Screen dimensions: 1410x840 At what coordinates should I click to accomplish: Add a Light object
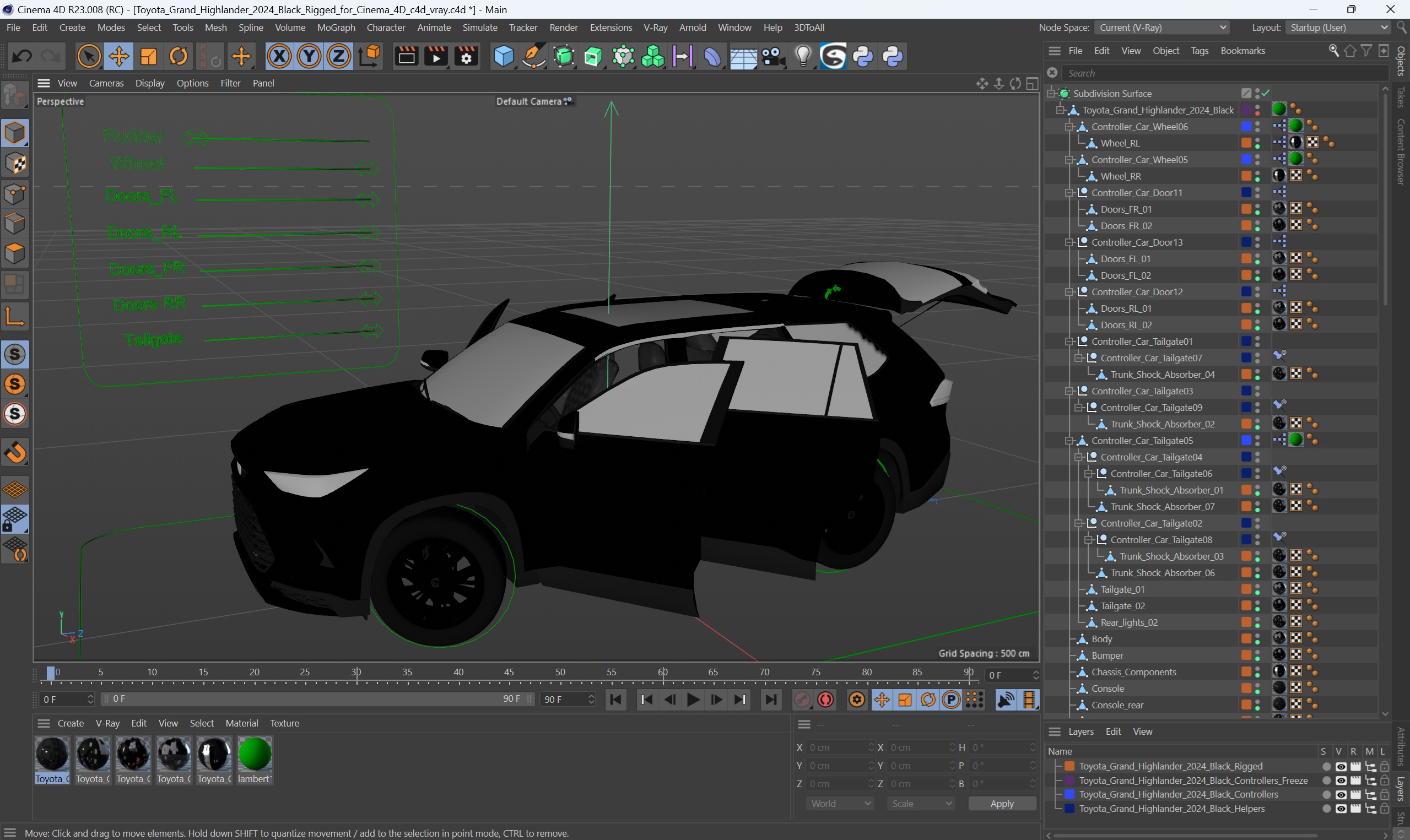tap(803, 56)
